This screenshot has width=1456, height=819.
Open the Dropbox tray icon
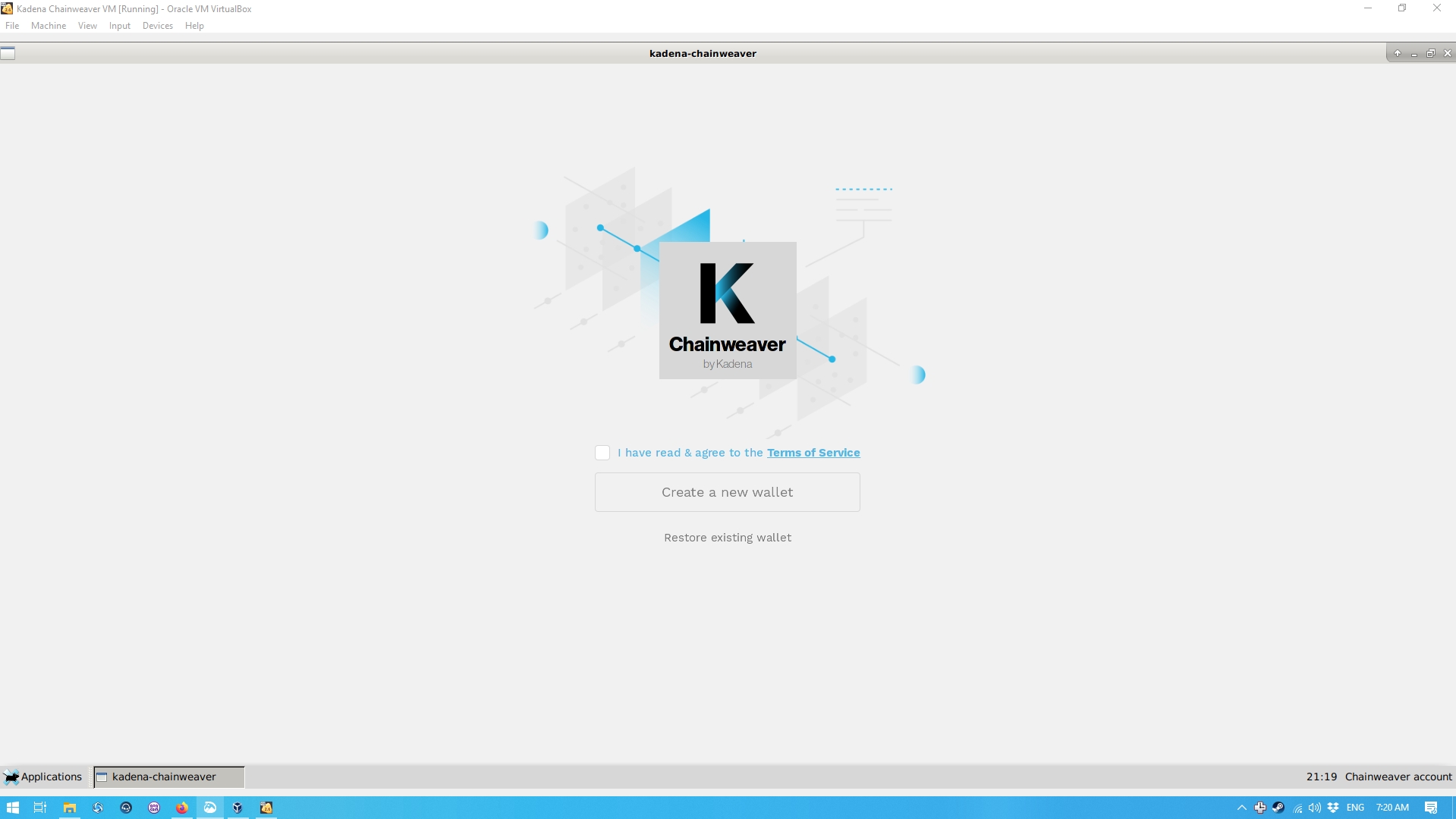[x=1333, y=808]
